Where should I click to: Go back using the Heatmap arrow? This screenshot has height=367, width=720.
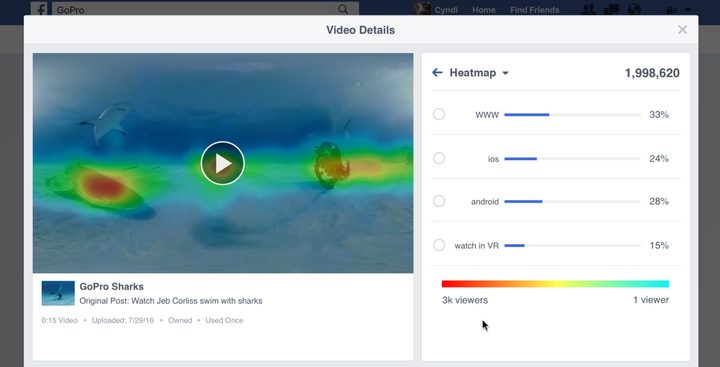(437, 73)
